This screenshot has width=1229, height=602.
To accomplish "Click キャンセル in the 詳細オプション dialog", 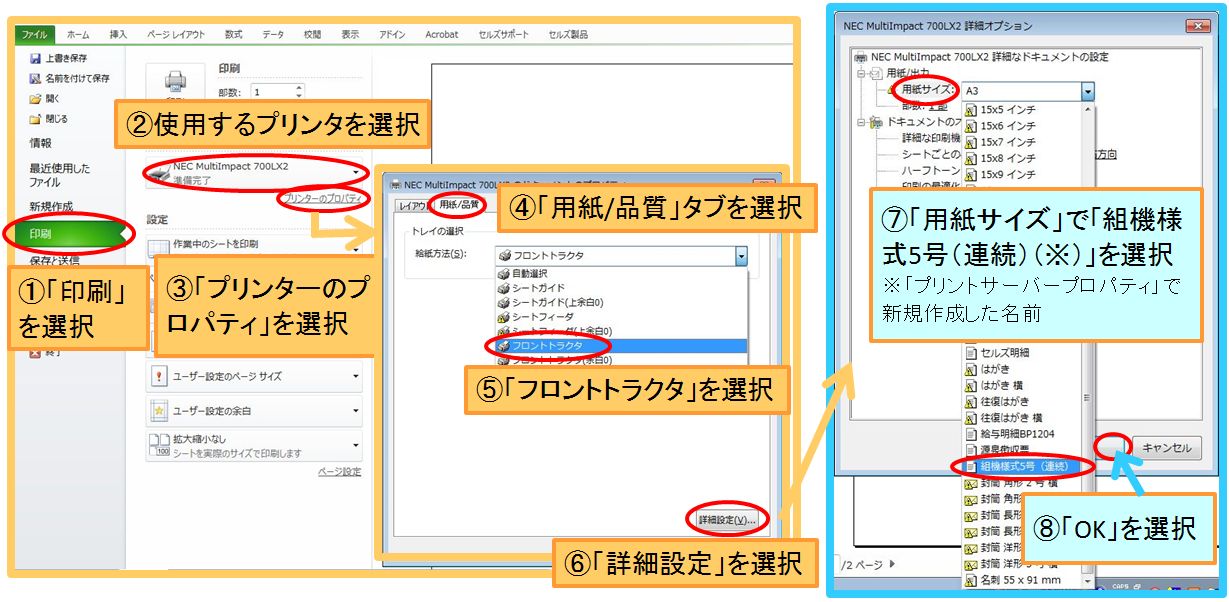I will click(1166, 448).
